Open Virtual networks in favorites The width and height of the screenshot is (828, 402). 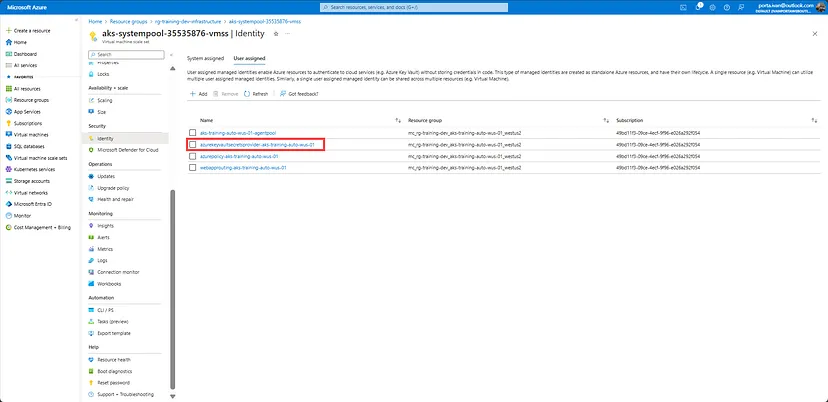(31, 193)
